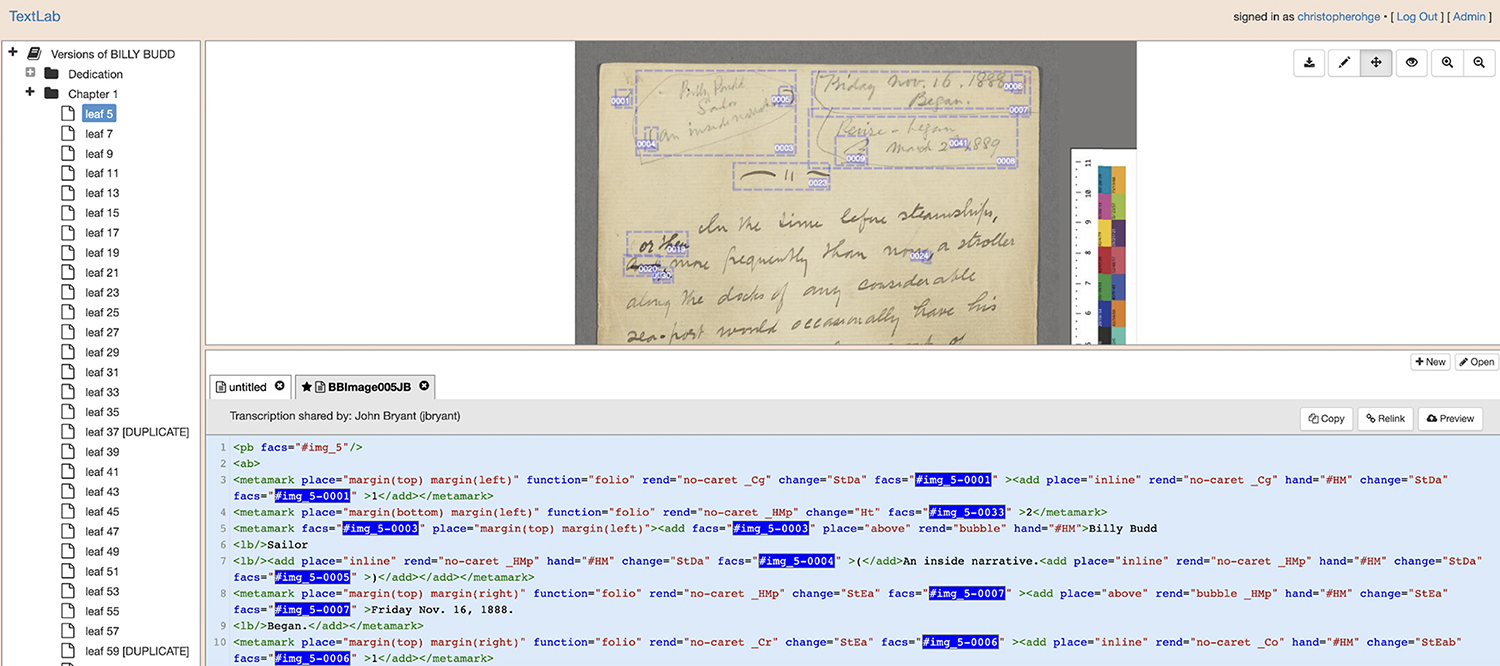Click the zoom out magnifier icon
Screen dimensions: 1500x666
(x=1480, y=62)
